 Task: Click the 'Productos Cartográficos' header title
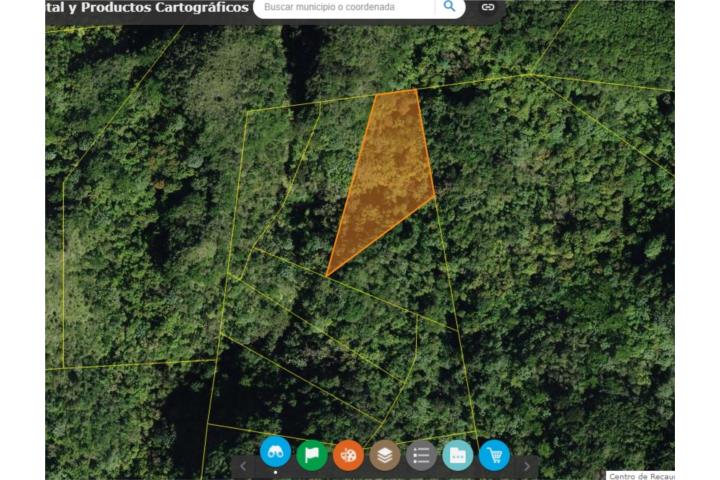[x=164, y=7]
